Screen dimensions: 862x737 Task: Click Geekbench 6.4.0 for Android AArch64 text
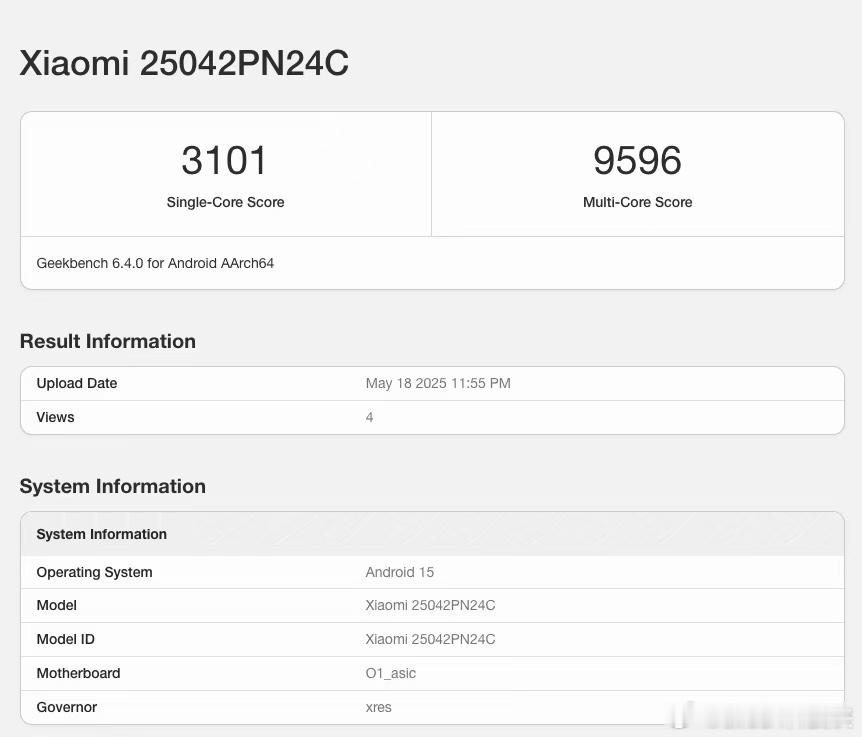coord(155,263)
